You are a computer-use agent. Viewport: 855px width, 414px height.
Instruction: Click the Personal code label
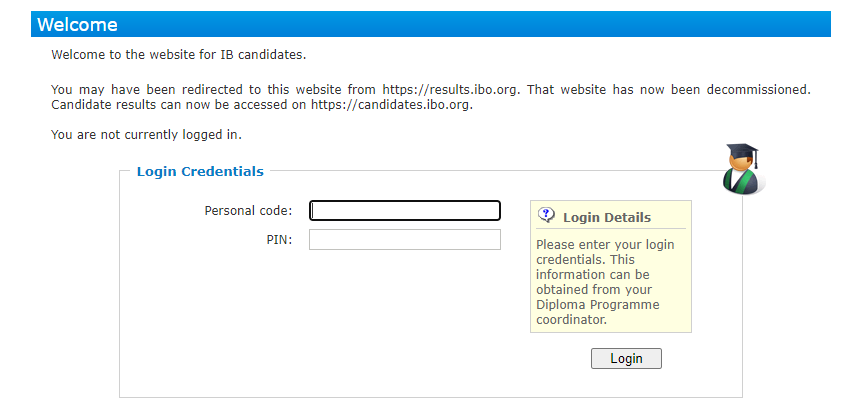point(248,211)
